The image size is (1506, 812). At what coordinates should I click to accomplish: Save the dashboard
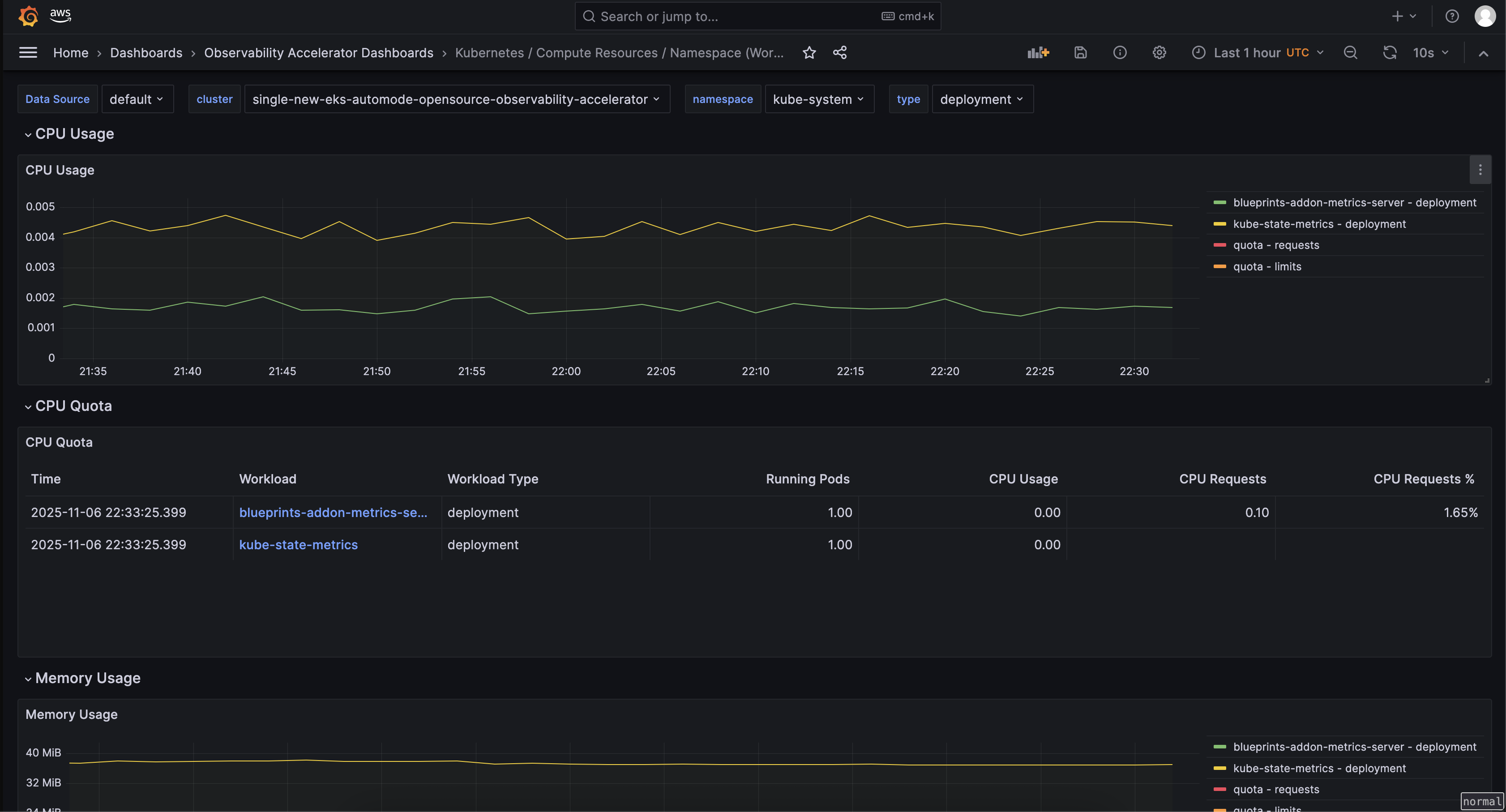(1080, 52)
